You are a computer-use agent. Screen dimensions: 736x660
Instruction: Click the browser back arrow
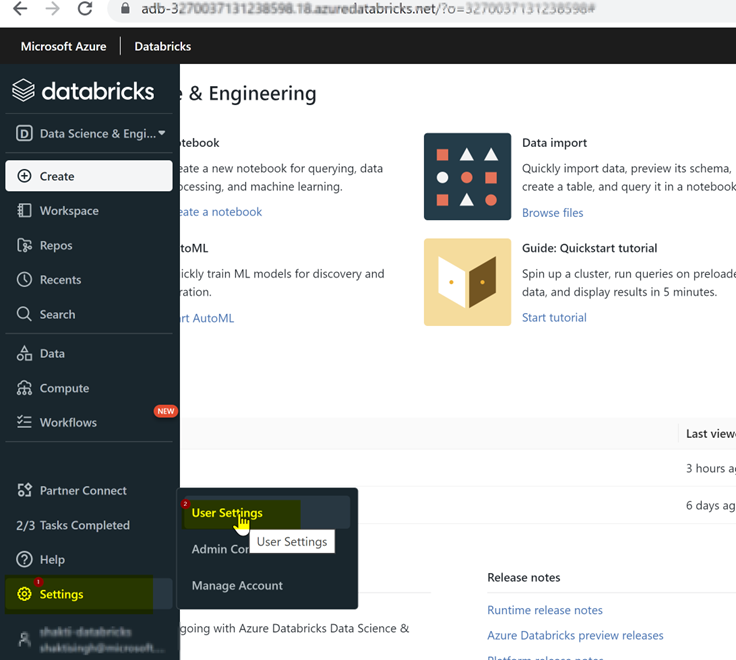[20, 8]
